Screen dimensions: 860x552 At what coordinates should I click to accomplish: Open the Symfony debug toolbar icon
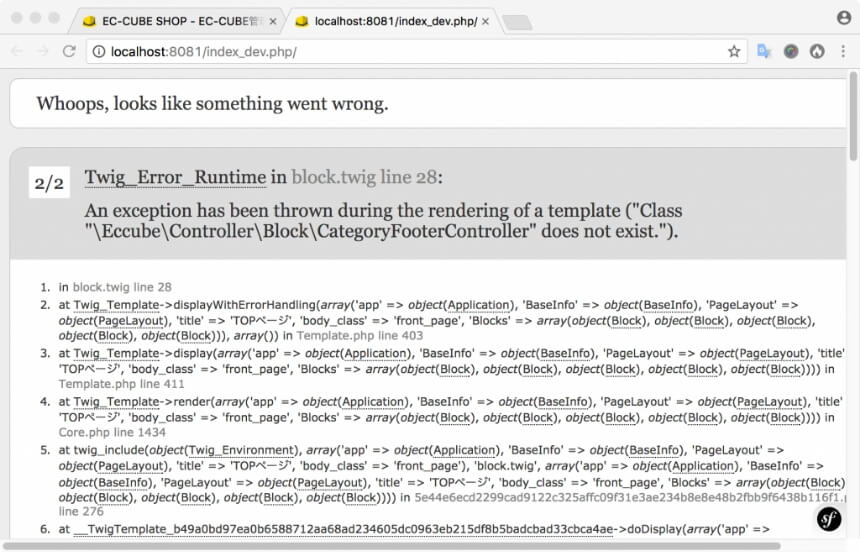(829, 519)
